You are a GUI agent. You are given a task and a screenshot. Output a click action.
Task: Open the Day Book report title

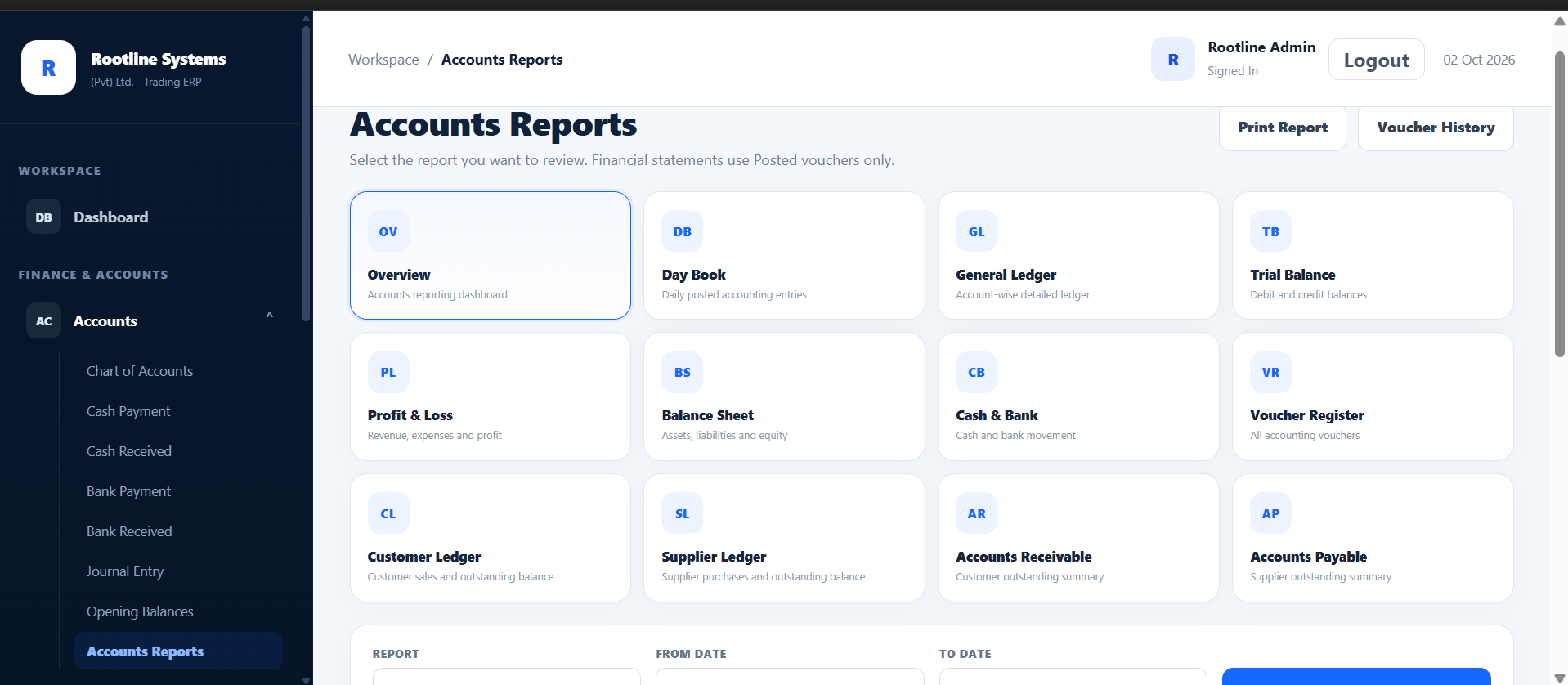tap(694, 275)
